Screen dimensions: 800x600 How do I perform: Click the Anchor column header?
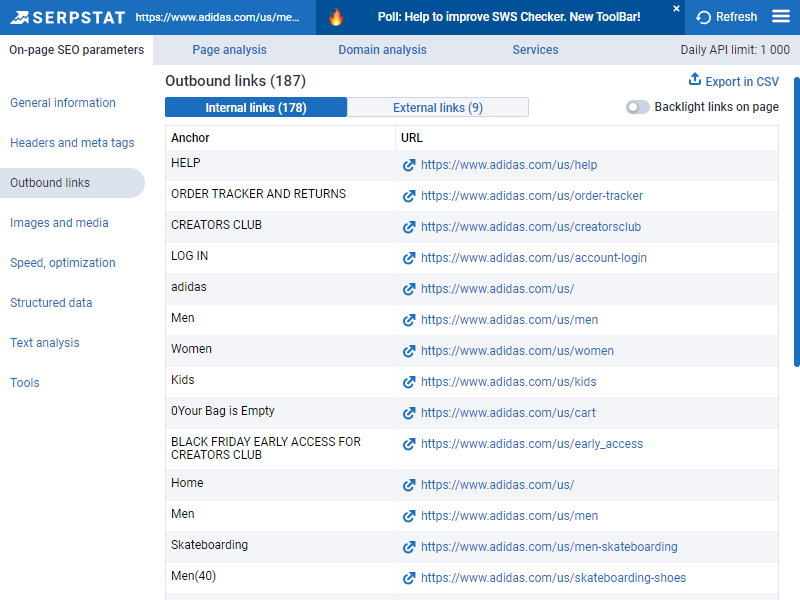pyautogui.click(x=190, y=138)
